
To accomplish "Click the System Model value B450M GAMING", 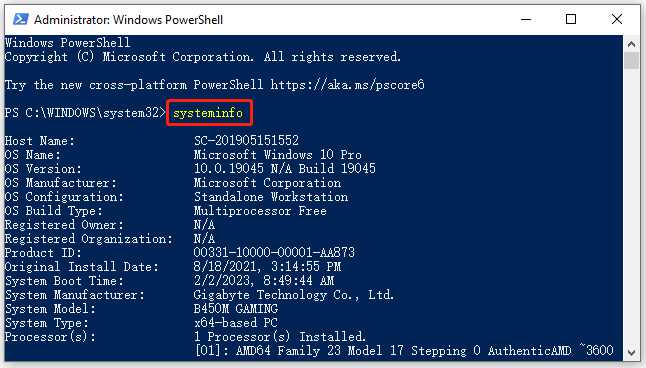I will [236, 309].
